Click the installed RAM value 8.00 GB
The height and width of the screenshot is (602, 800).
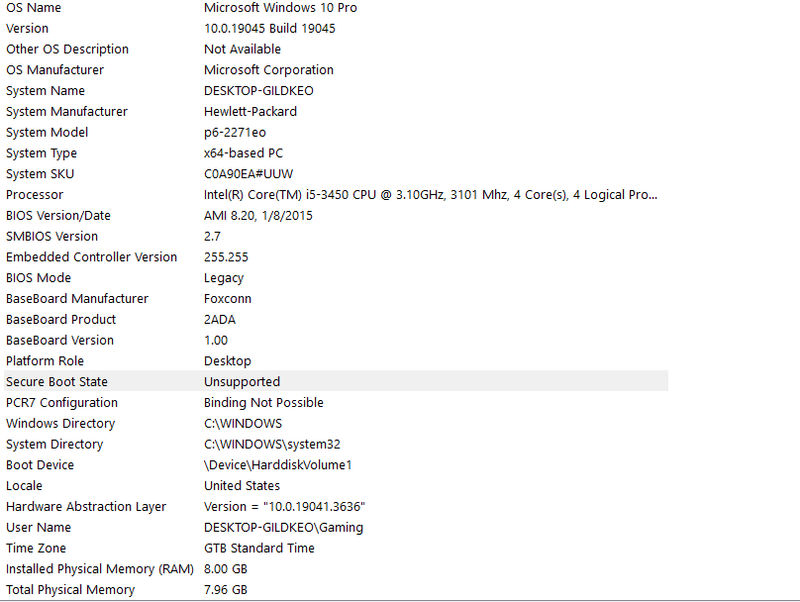[x=226, y=569]
